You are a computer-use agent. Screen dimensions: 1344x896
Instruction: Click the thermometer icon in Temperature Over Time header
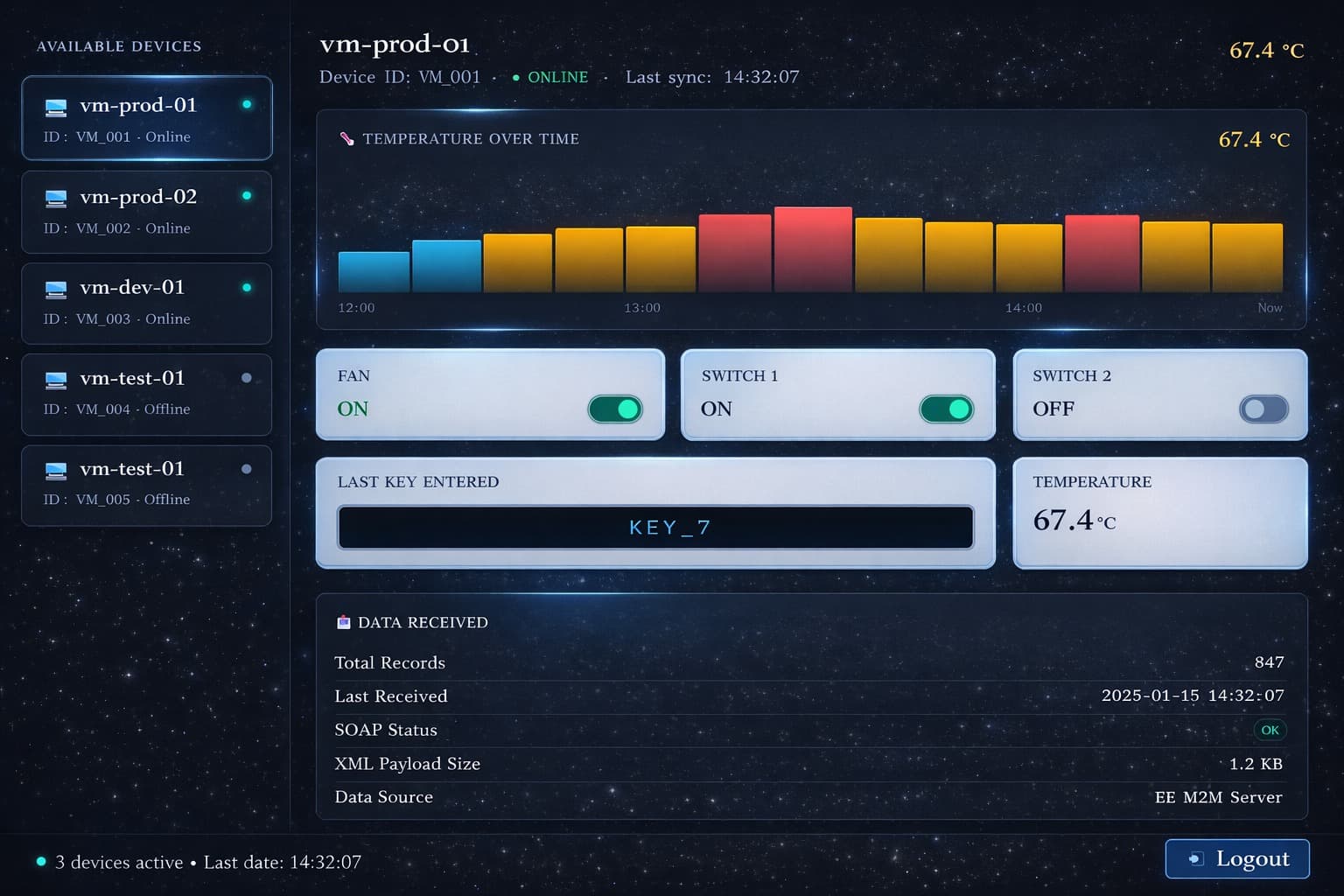[x=345, y=138]
